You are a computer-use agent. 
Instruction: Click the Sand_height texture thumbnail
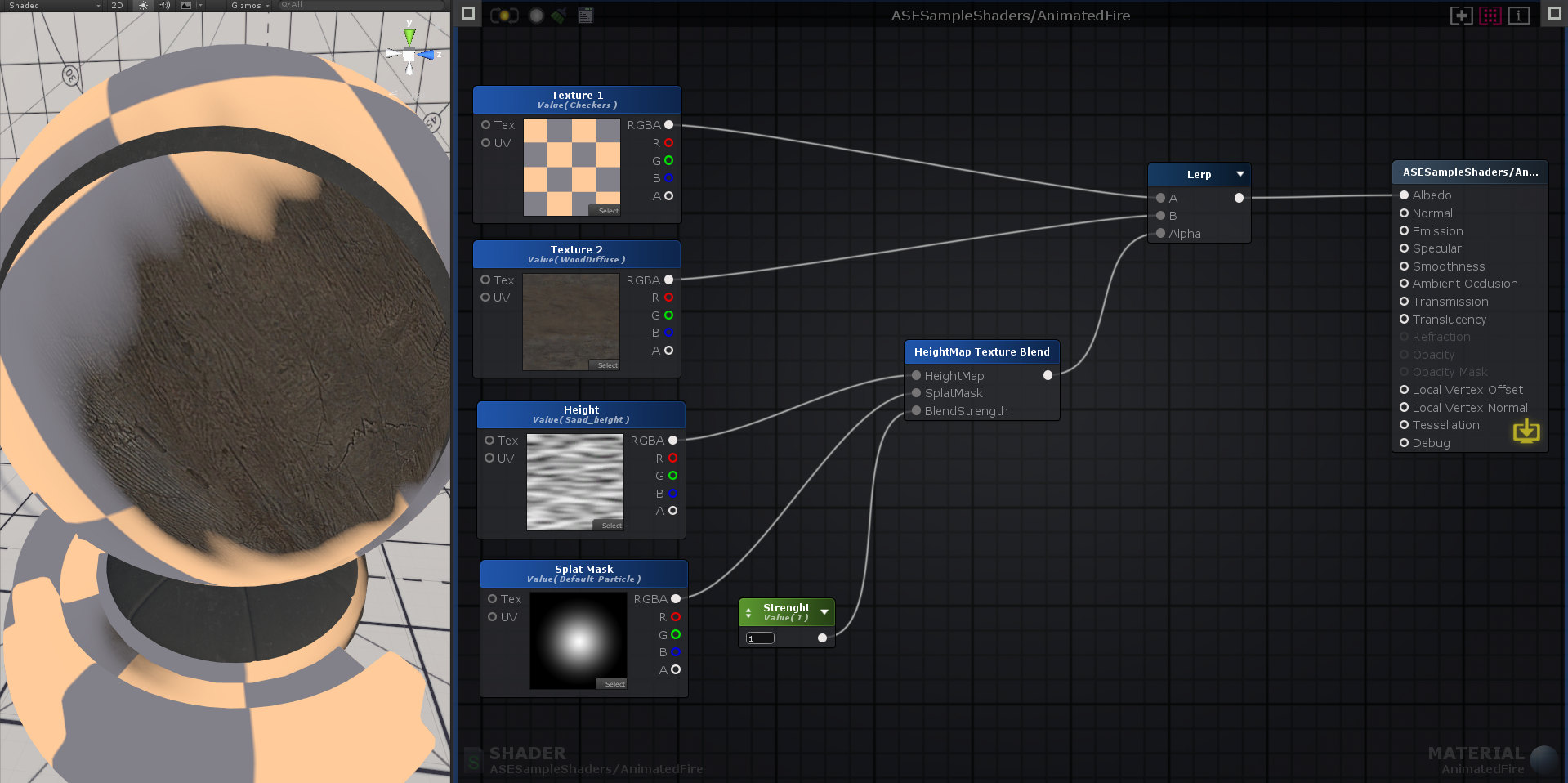click(575, 482)
